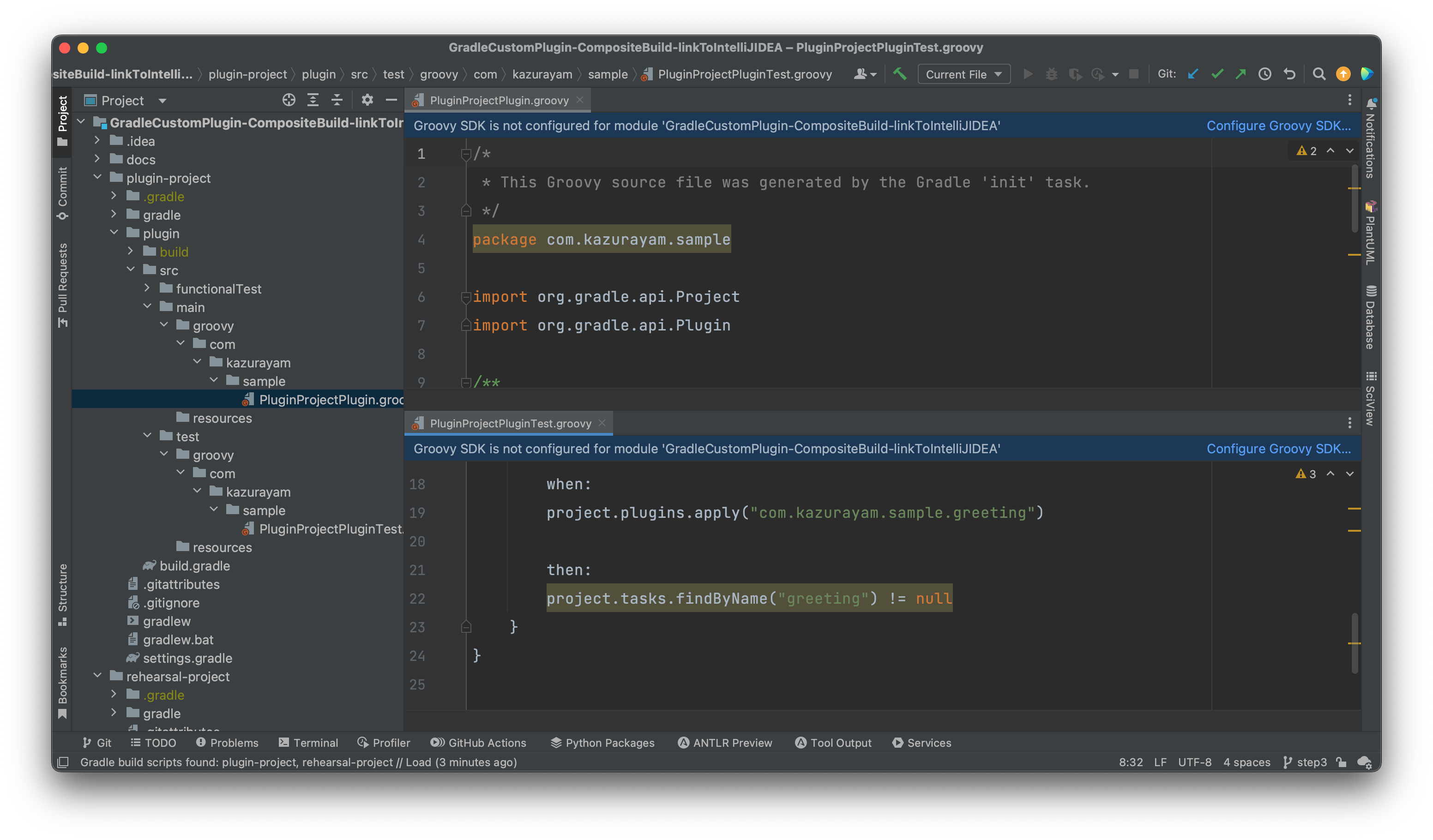Expand the functionalTest folder

tap(147, 288)
